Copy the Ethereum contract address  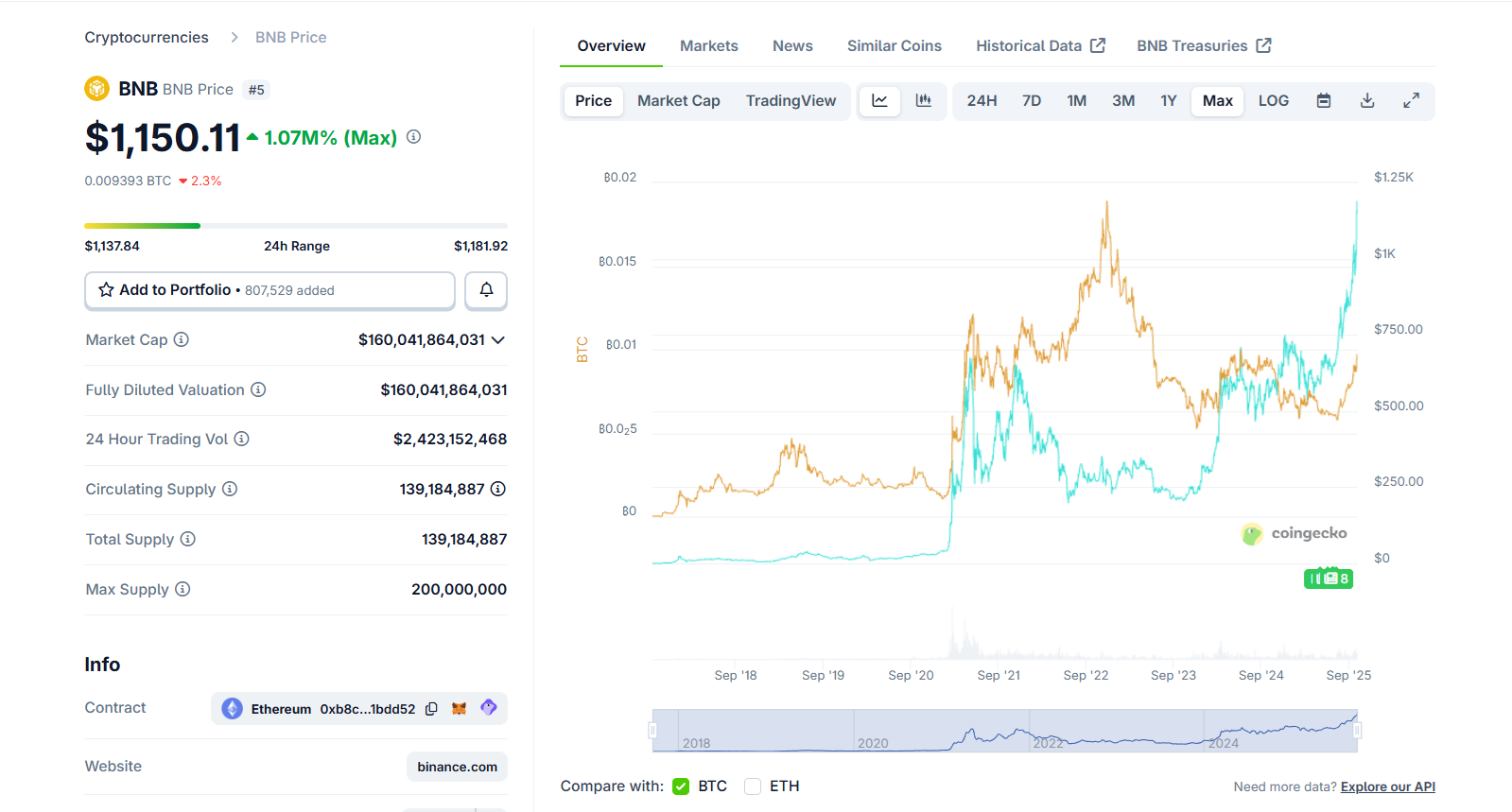coord(432,709)
